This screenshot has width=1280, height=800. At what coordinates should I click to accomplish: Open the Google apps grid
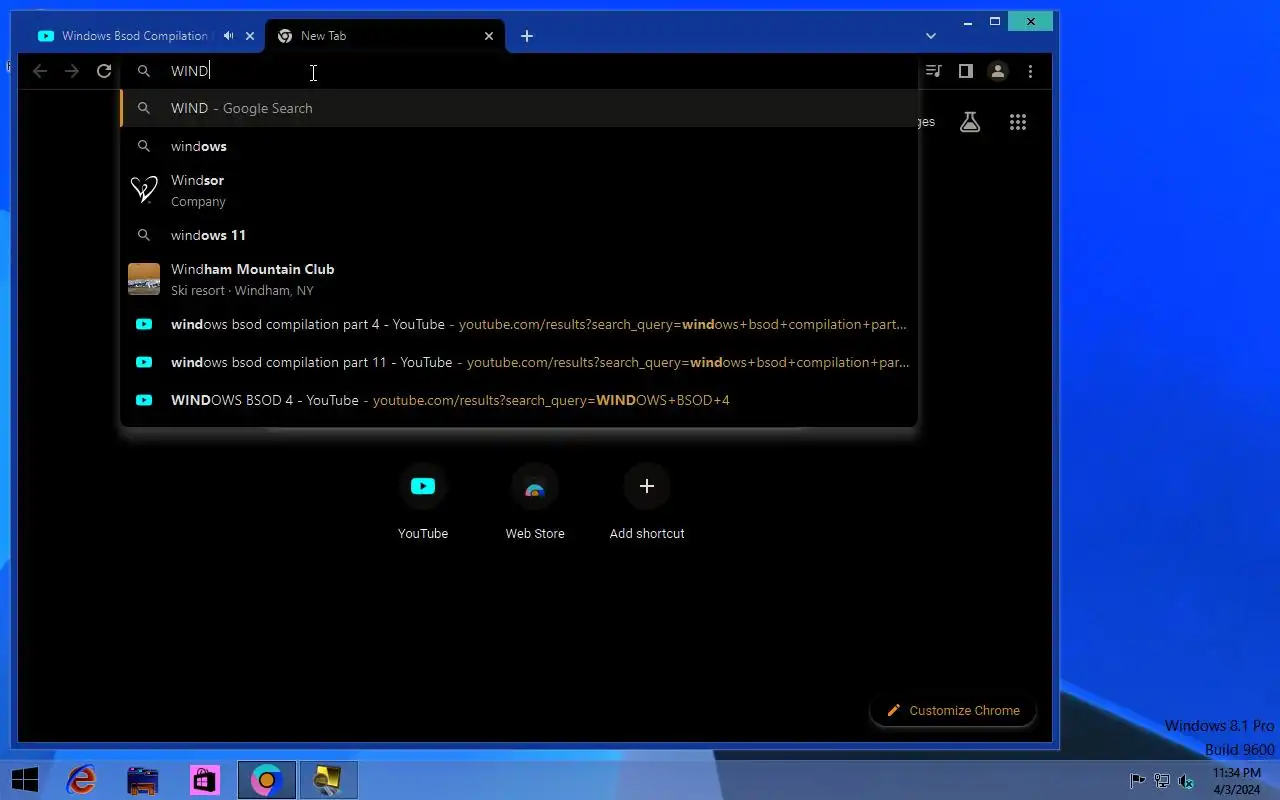tap(1018, 122)
